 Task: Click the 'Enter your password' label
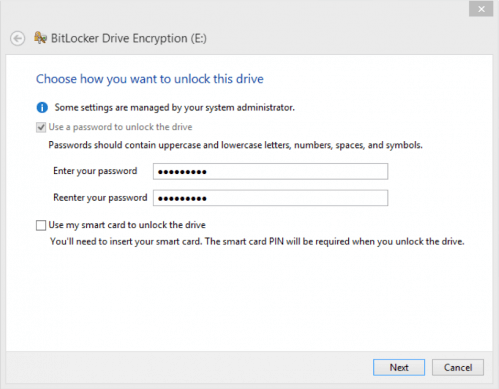point(95,171)
